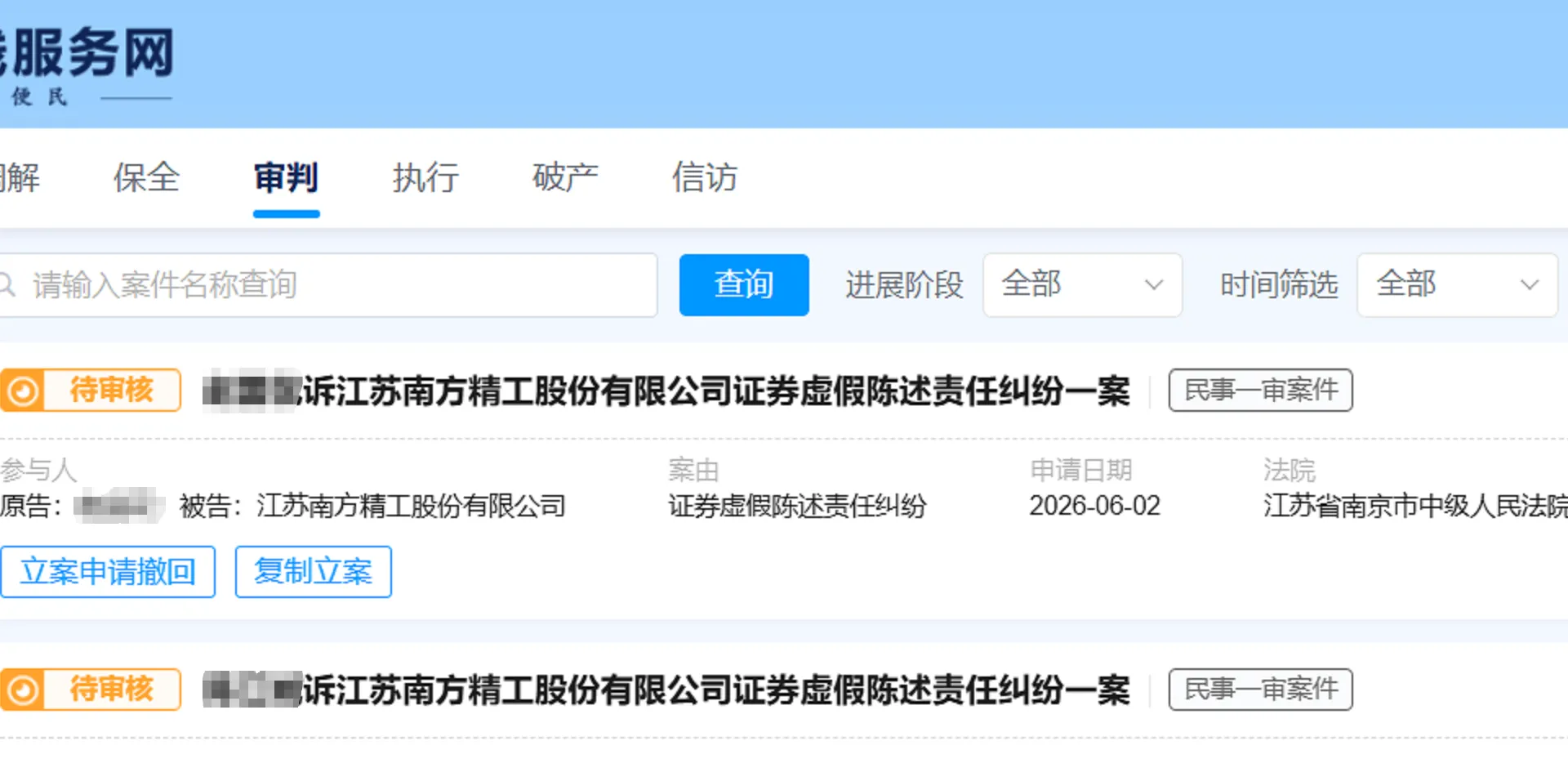
Task: Select the 案由 value 证券虚假陈述责任纠纷
Action: coord(797,506)
